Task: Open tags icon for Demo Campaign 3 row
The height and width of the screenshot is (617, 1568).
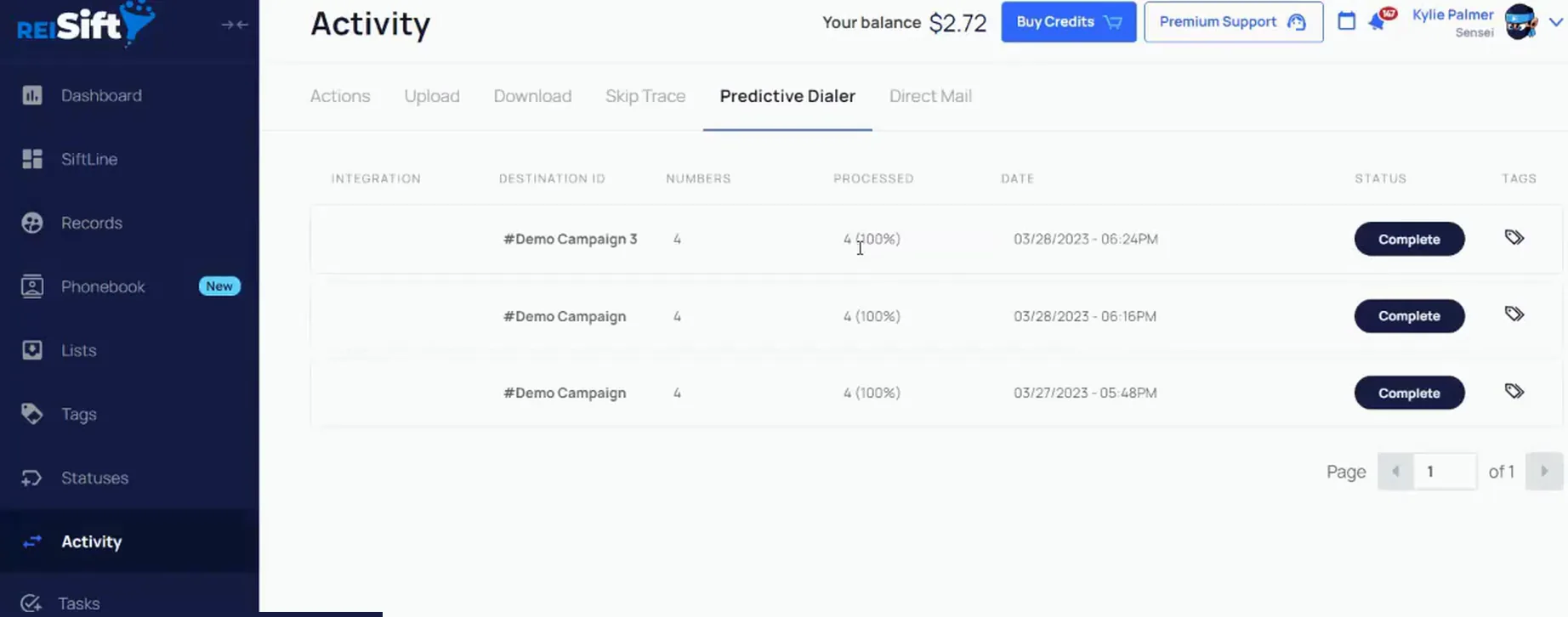Action: [1514, 237]
